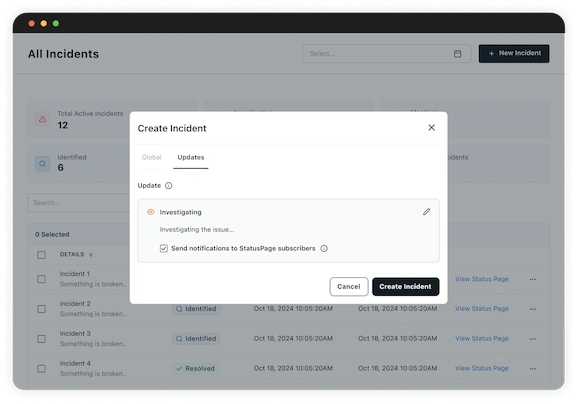Switch to the Global tab
The width and height of the screenshot is (578, 404).
152,157
